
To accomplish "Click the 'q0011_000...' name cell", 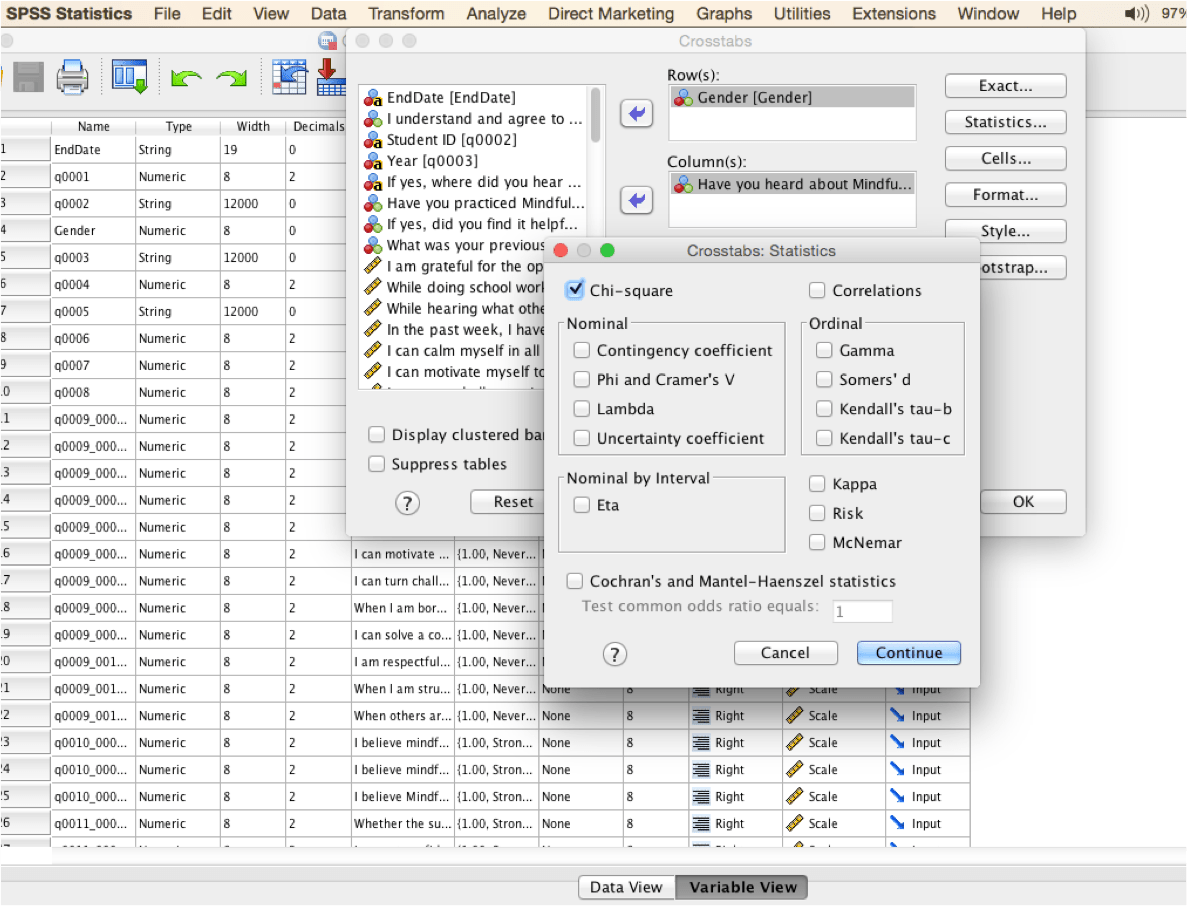I will [x=93, y=823].
